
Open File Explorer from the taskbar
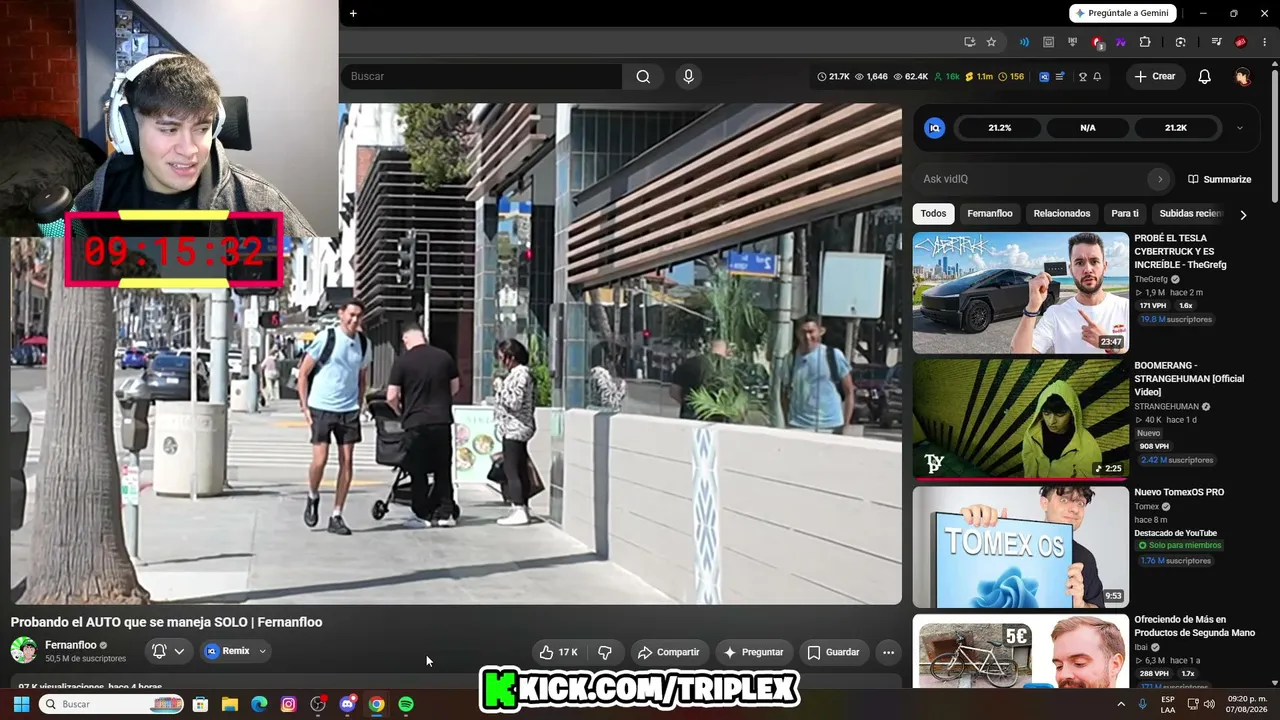[x=229, y=704]
